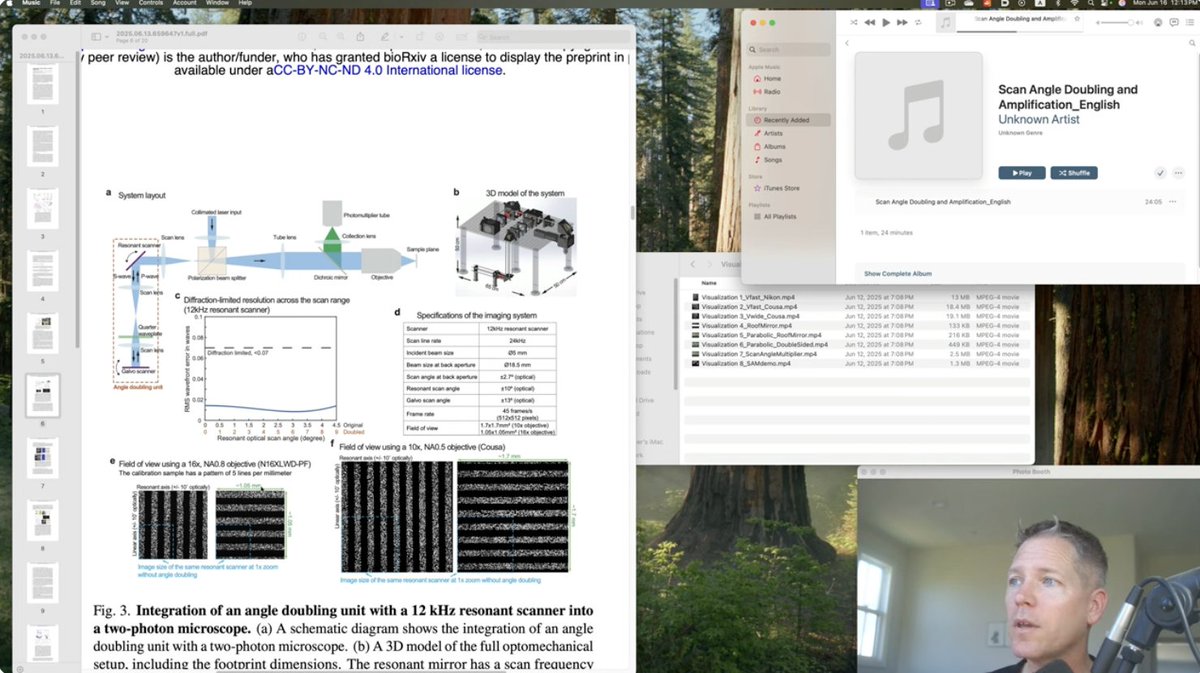Open the File menu
This screenshot has width=1200, height=673.
pyautogui.click(x=54, y=4)
